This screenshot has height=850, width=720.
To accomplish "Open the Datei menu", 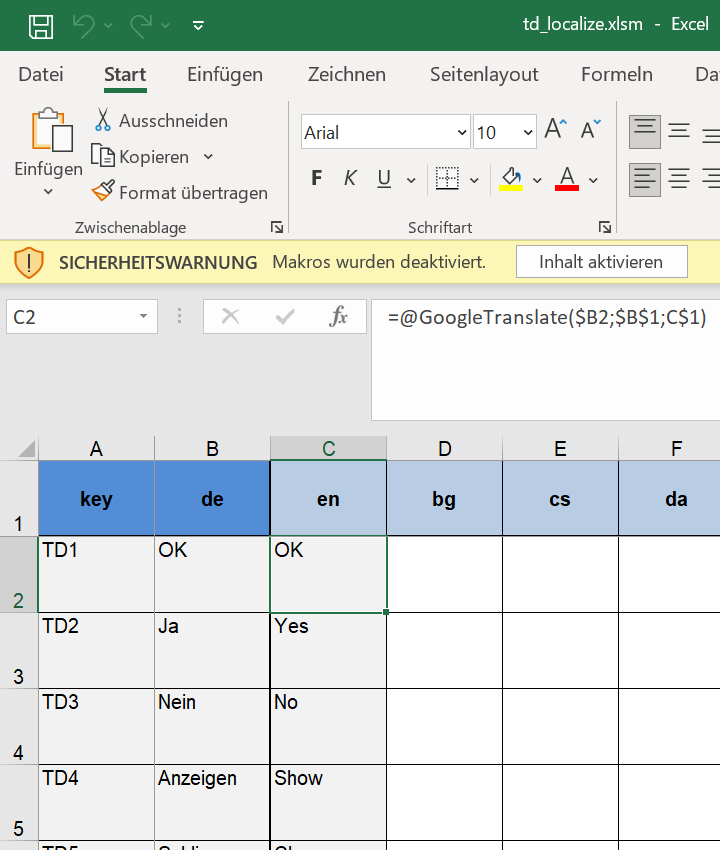I will tap(41, 75).
